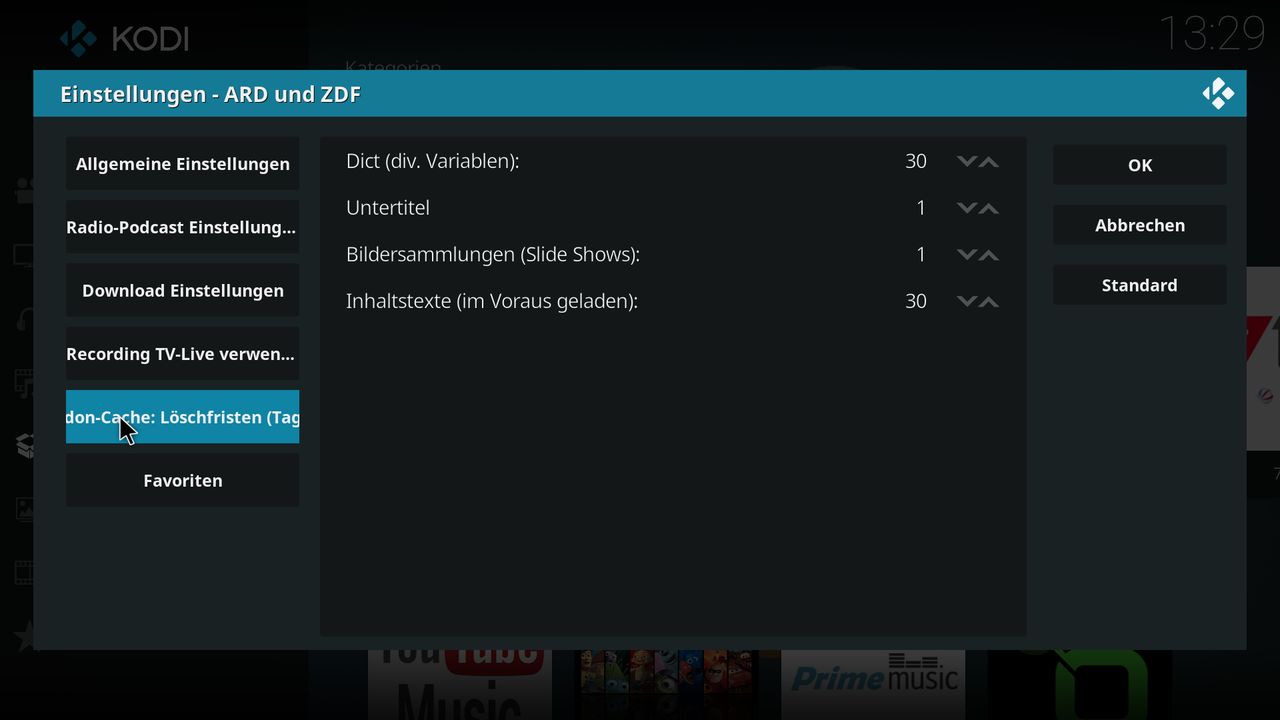Click the Untertitel setting label
The height and width of the screenshot is (720, 1280).
(388, 208)
